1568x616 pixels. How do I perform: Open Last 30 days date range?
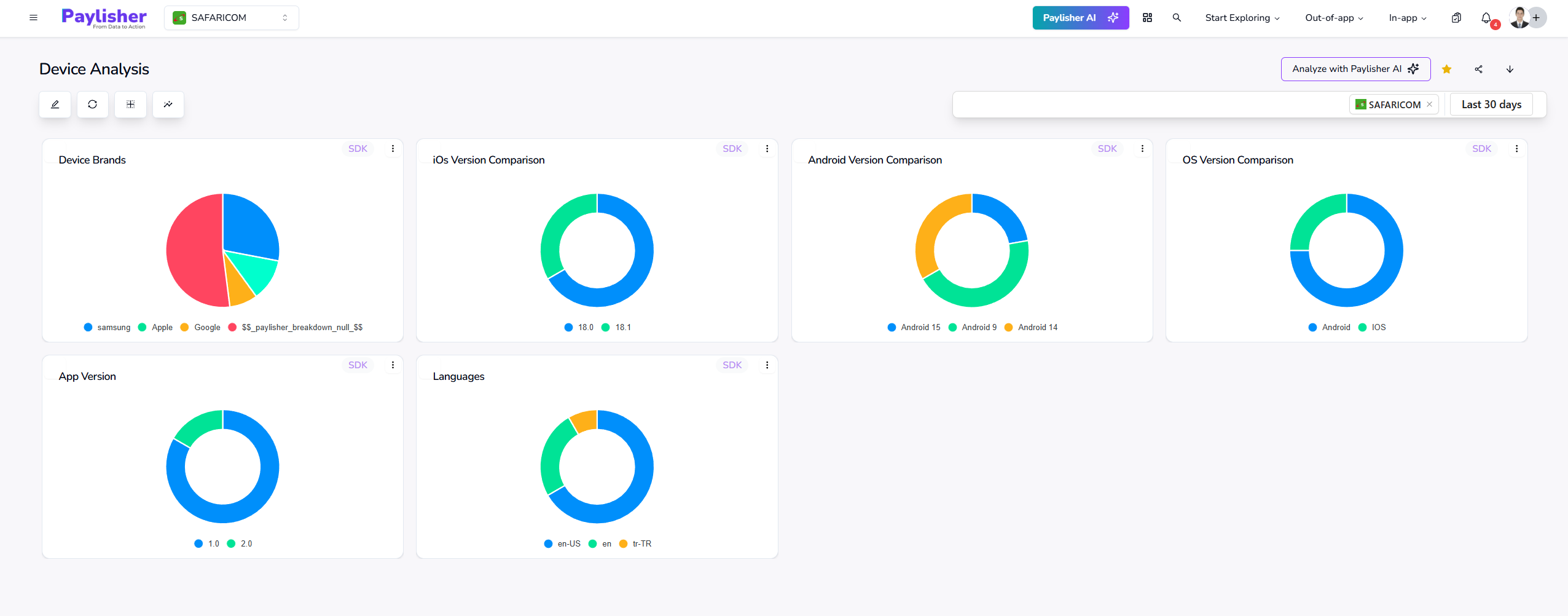pyautogui.click(x=1491, y=105)
